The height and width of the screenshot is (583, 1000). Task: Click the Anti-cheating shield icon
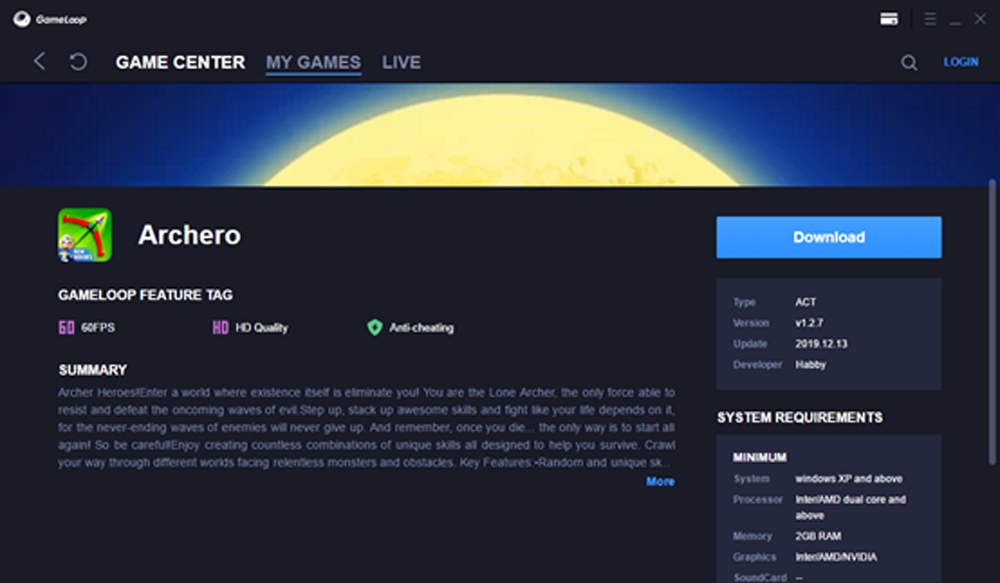coord(374,327)
